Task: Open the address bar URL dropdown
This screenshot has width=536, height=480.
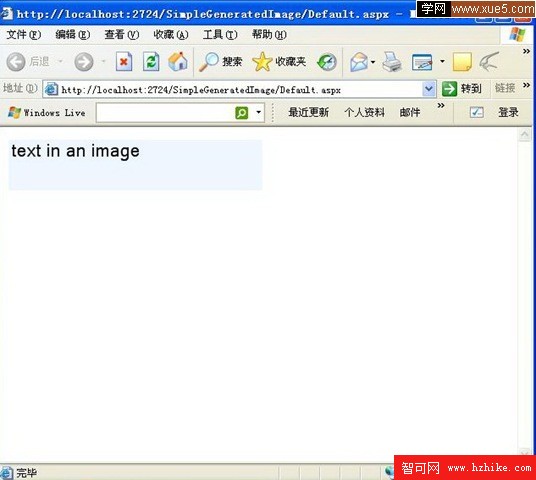Action: pyautogui.click(x=429, y=89)
